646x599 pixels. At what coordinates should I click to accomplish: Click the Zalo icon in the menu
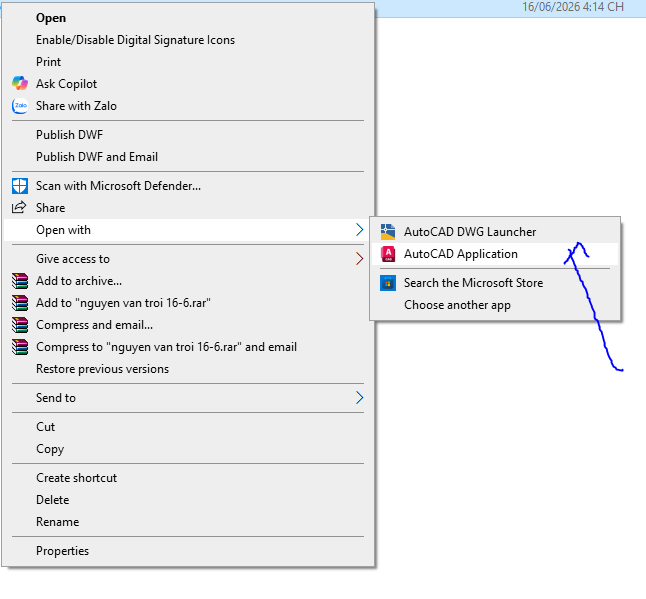pyautogui.click(x=20, y=105)
